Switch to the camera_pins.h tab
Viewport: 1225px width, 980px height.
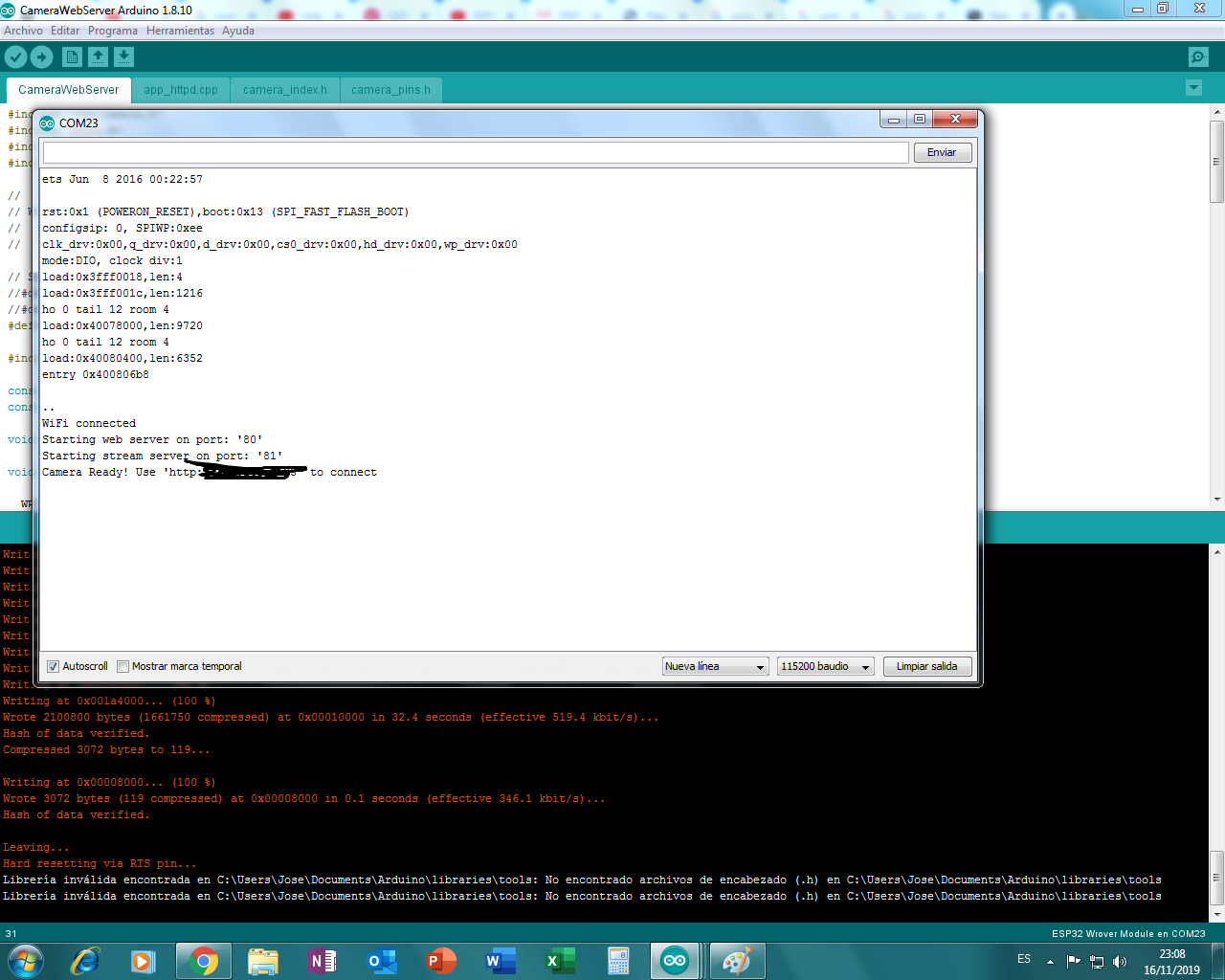pos(390,90)
